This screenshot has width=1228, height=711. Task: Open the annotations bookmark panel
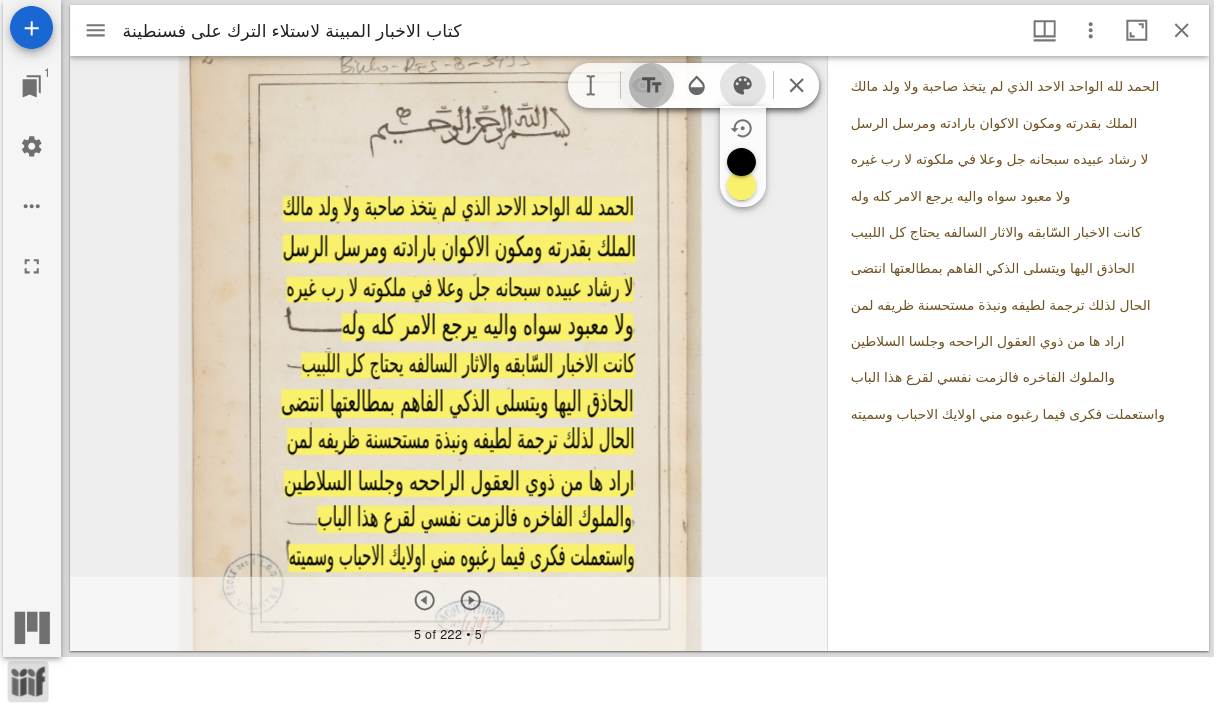click(x=31, y=85)
